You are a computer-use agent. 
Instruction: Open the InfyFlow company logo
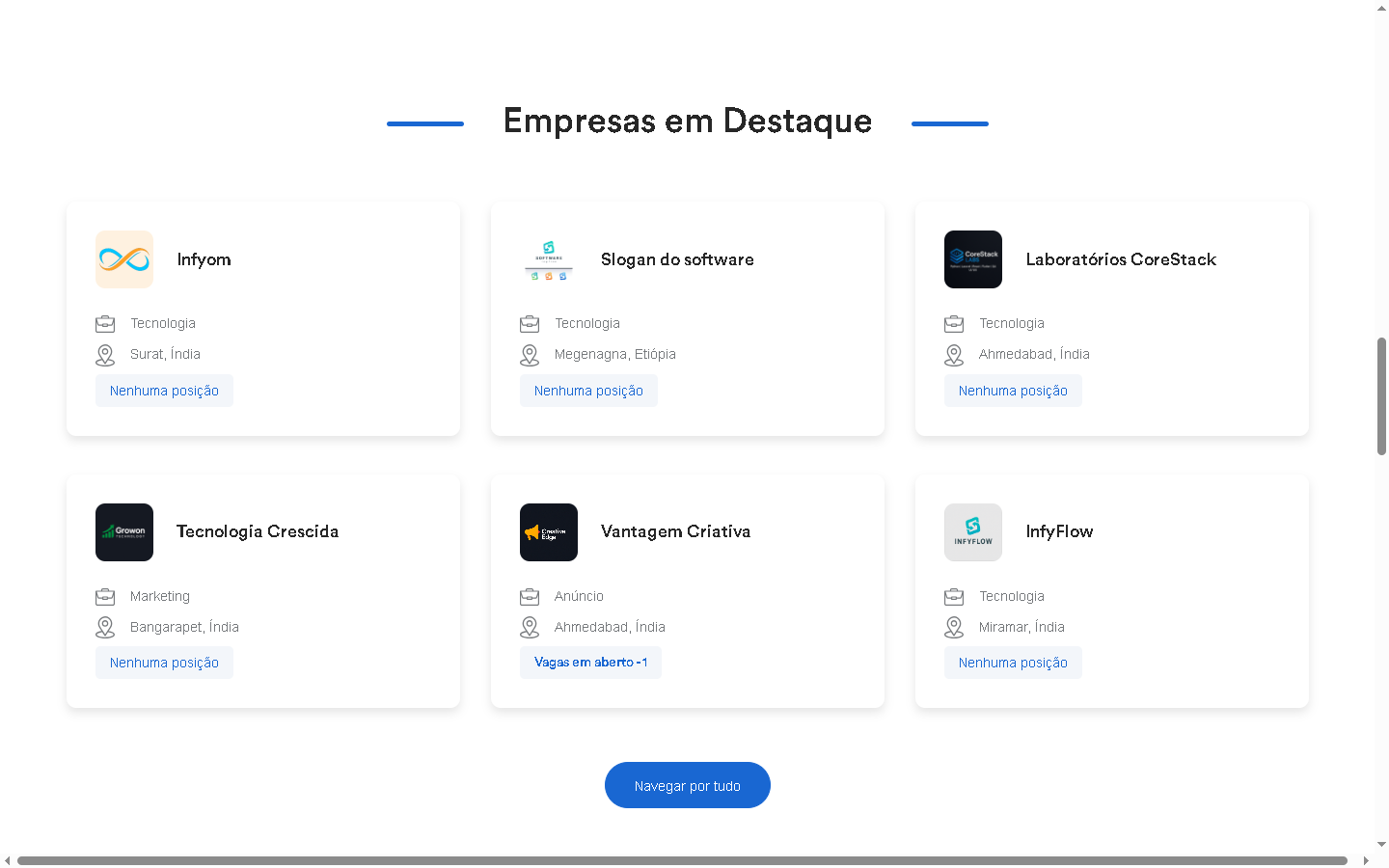click(973, 532)
